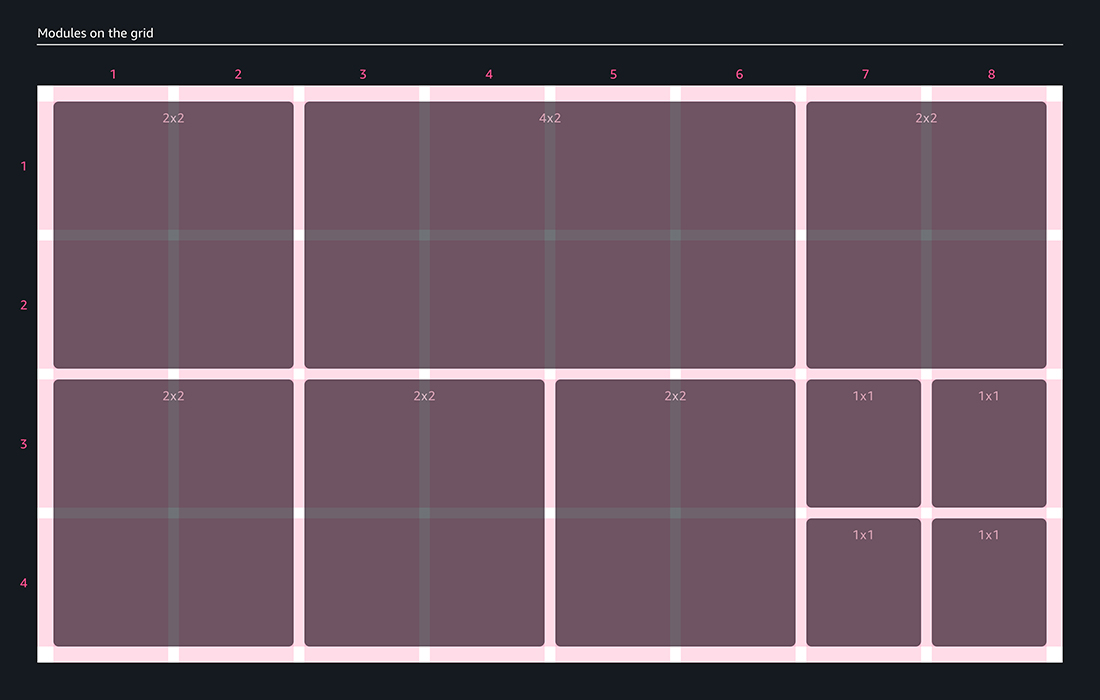Screen dimensions: 1100x700
Task: Click column header label 1
Action: click(113, 75)
